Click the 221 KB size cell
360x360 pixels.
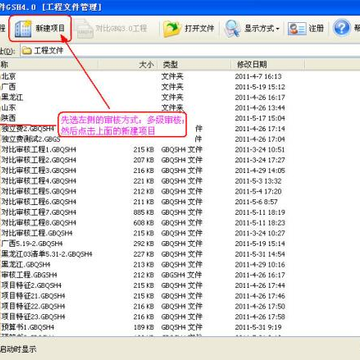pyautogui.click(x=144, y=181)
